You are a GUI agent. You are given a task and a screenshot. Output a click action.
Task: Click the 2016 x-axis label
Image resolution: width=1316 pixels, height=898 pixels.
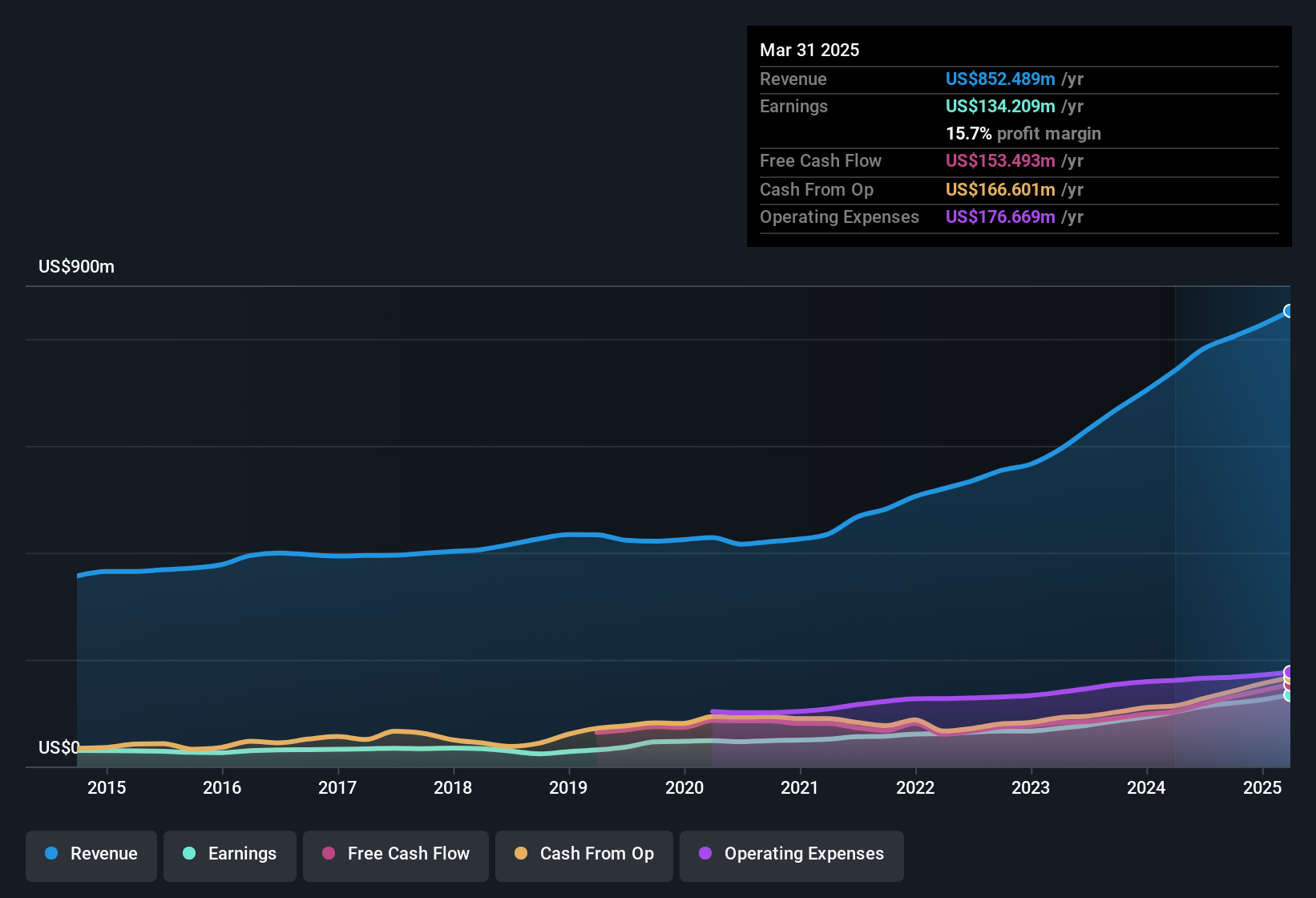coord(222,788)
